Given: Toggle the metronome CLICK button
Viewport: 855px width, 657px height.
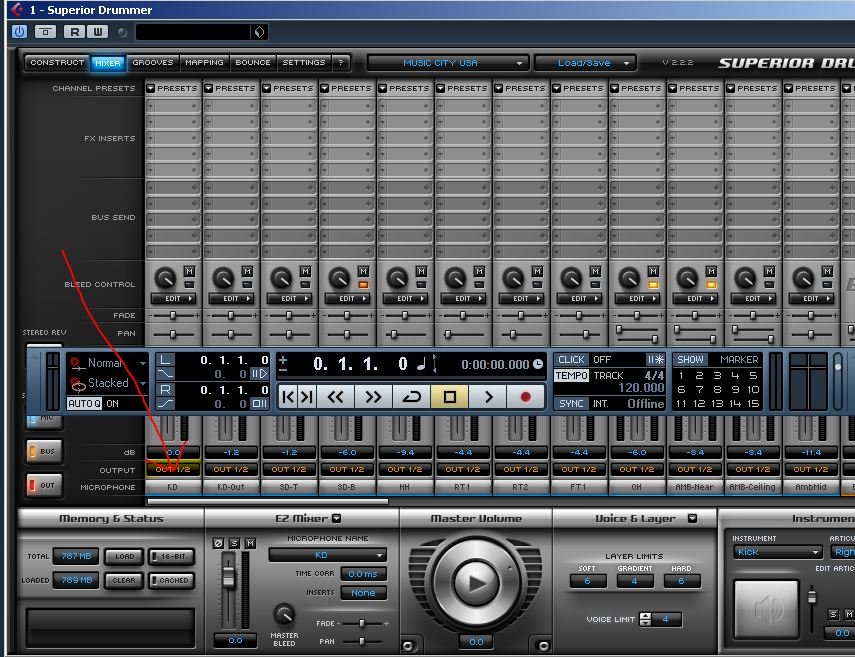Looking at the screenshot, I should (x=572, y=360).
